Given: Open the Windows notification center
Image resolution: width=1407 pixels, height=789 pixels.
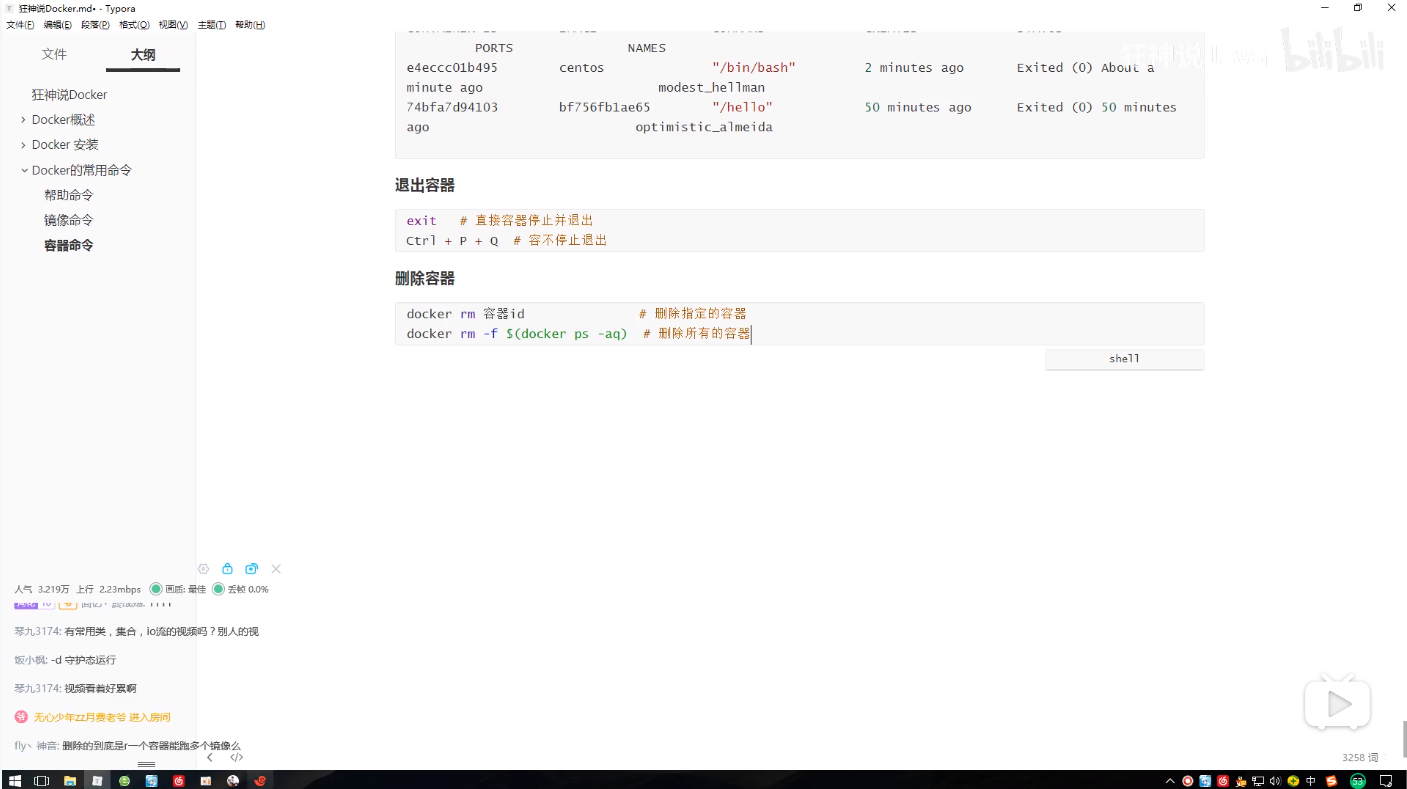Looking at the screenshot, I should (1386, 781).
